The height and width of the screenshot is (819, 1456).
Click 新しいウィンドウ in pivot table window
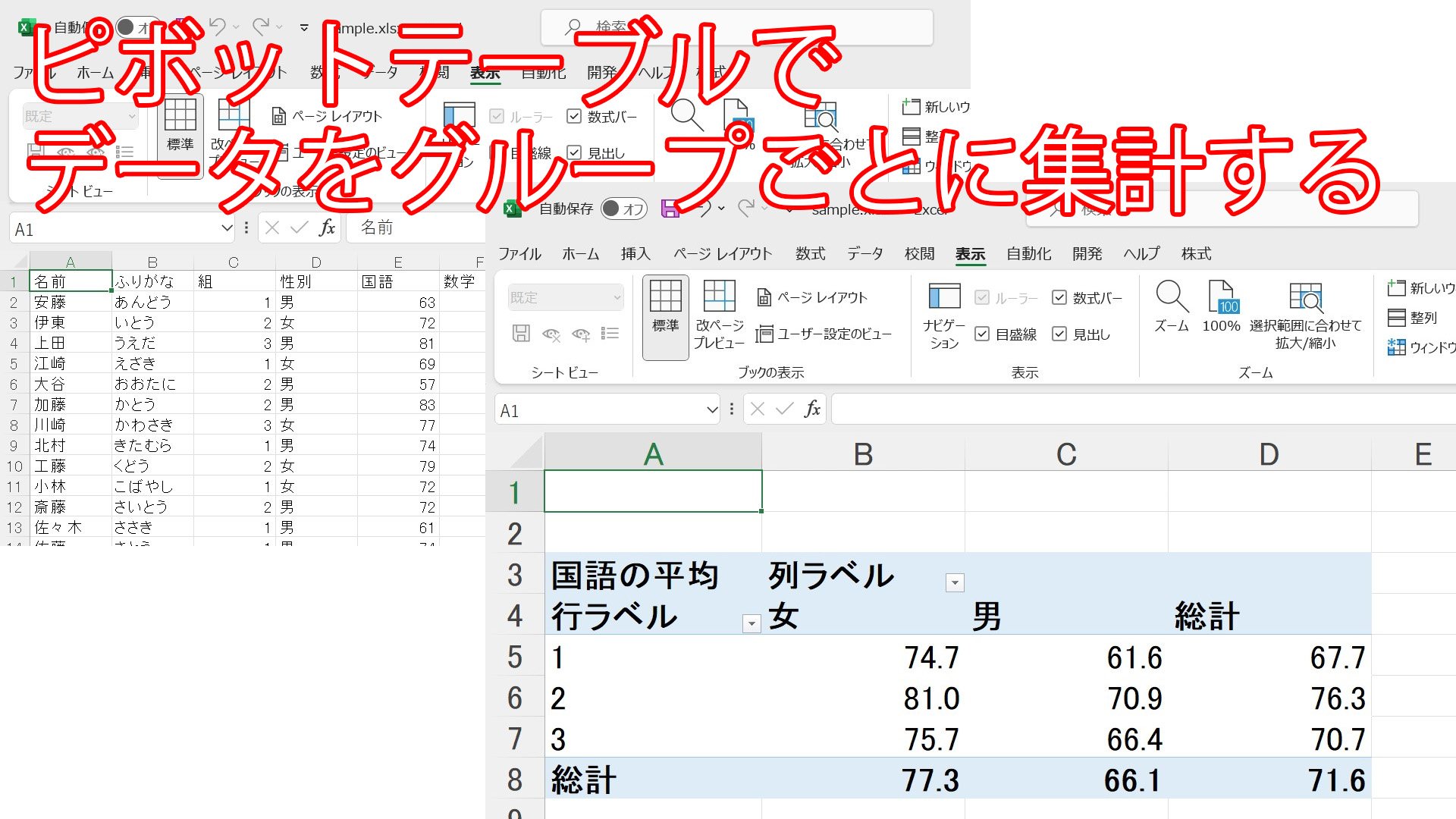(x=1420, y=288)
